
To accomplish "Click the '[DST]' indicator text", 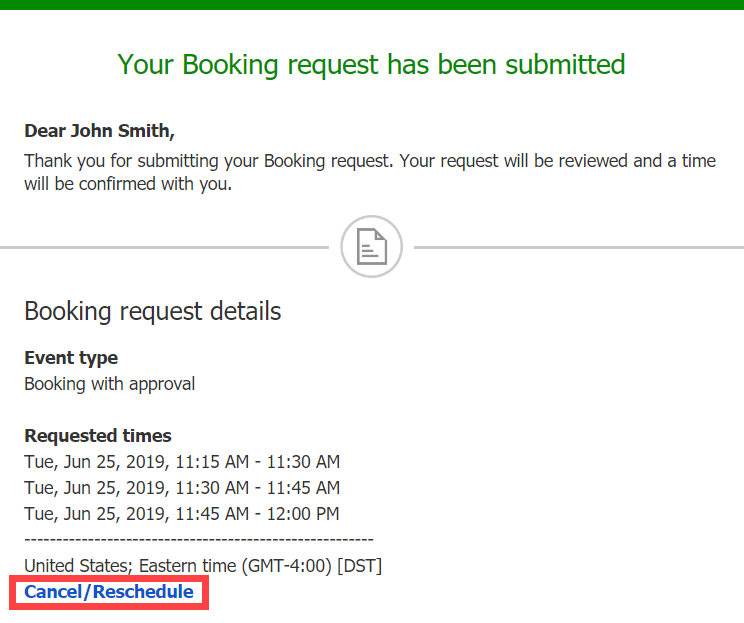I will pos(360,566).
